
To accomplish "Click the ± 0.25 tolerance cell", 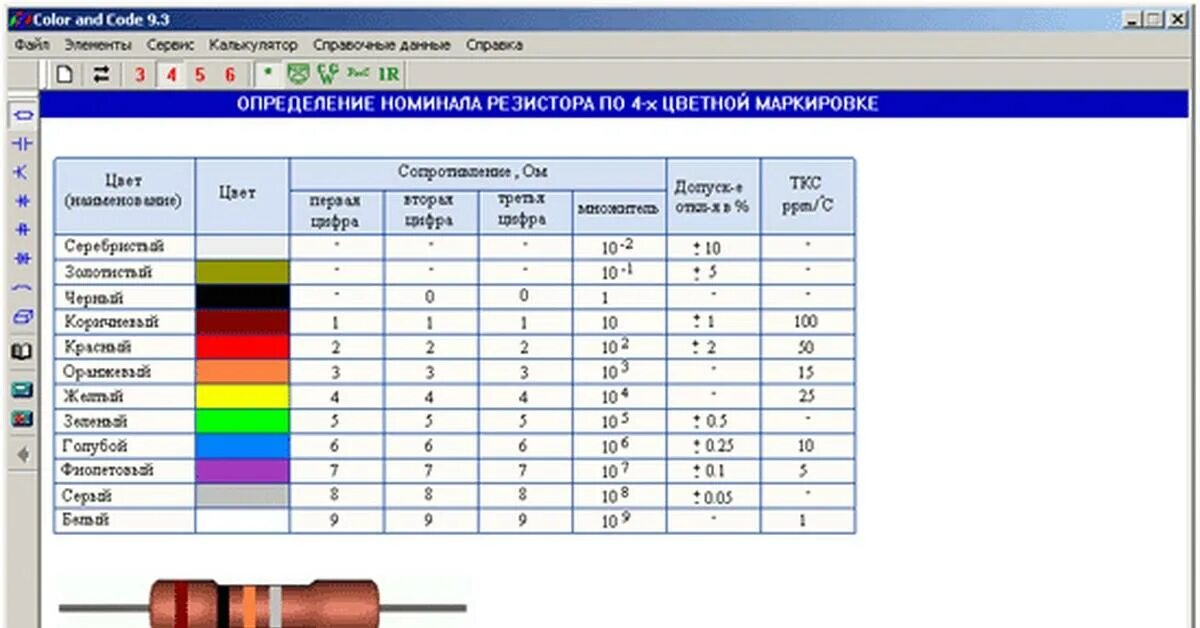I will click(x=713, y=446).
